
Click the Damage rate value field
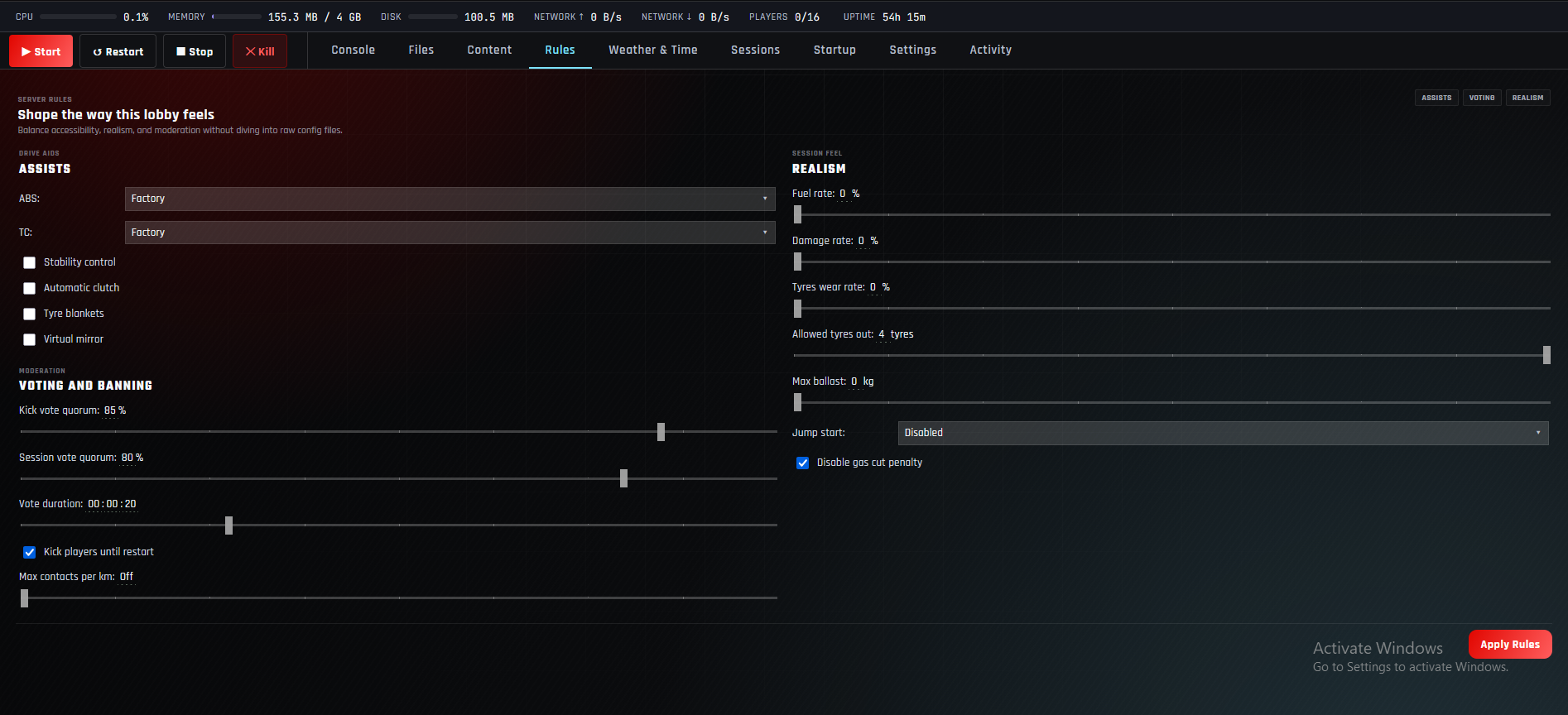tap(862, 242)
